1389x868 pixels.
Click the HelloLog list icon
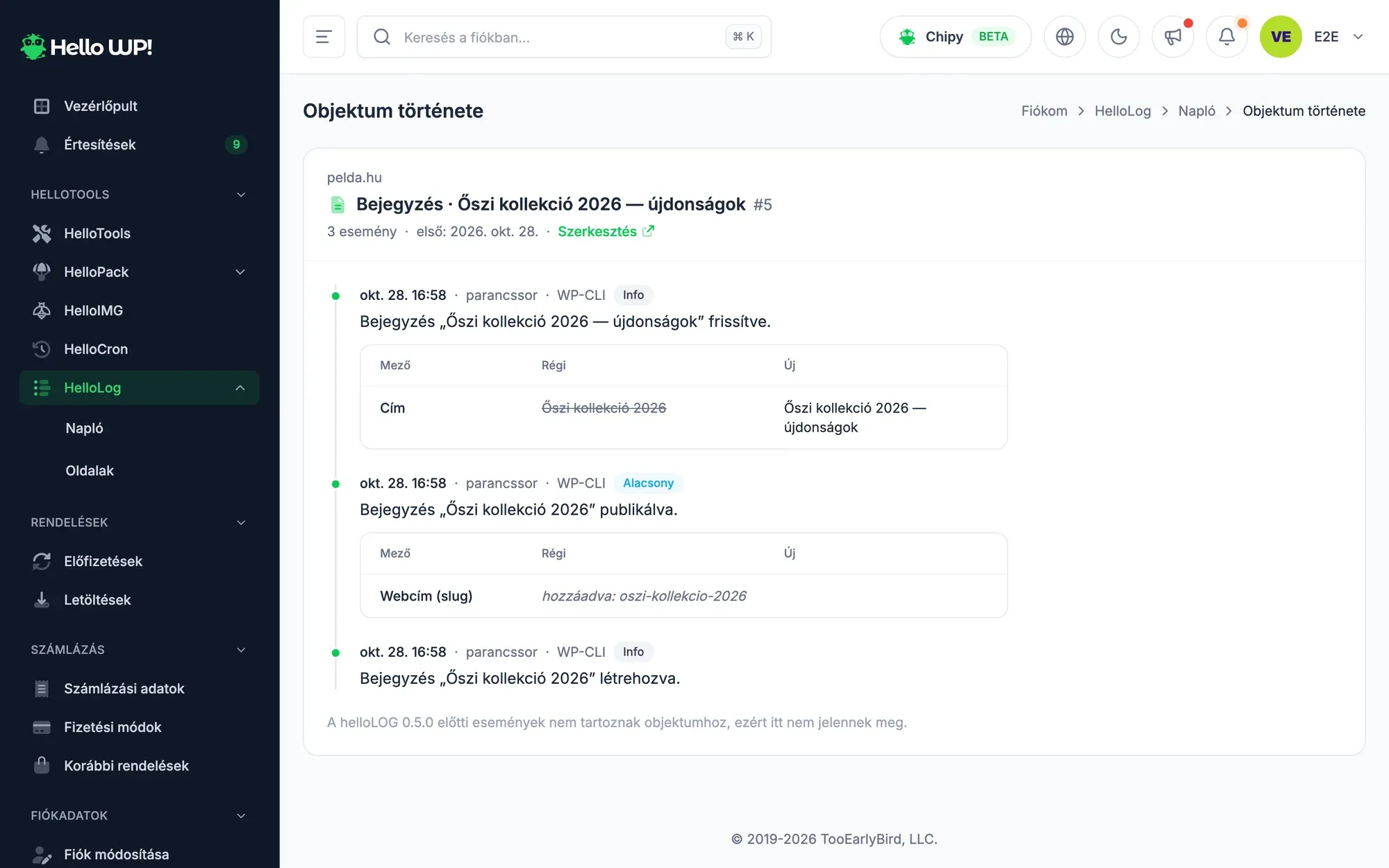(x=42, y=387)
